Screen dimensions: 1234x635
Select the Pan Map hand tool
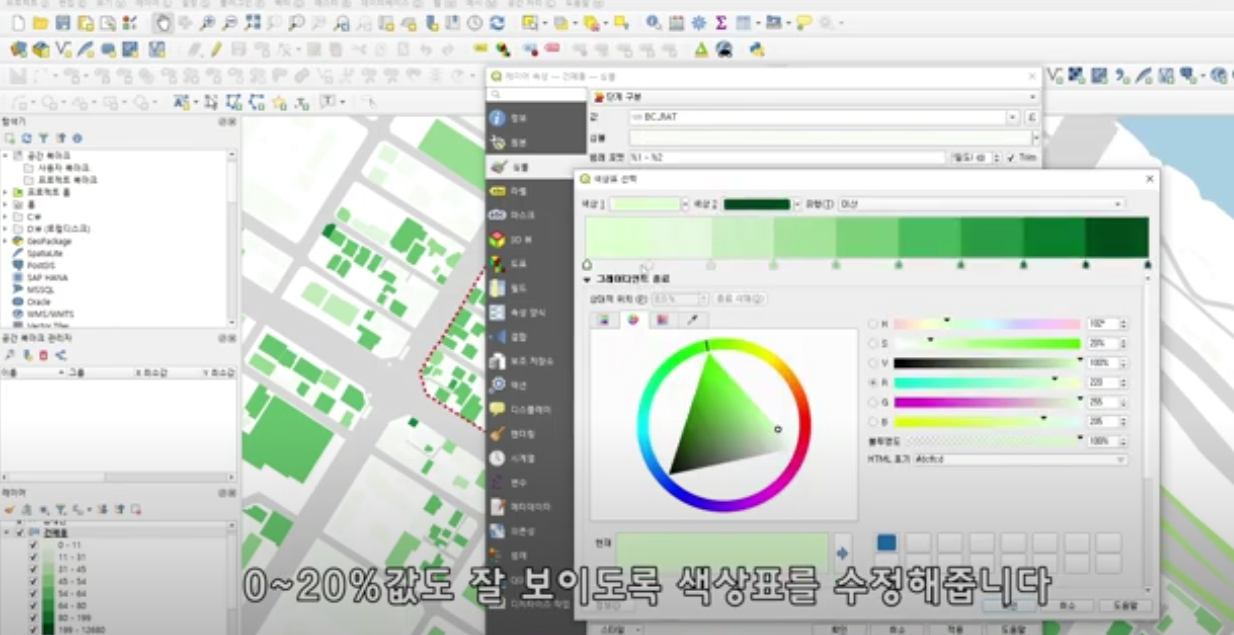(x=163, y=22)
